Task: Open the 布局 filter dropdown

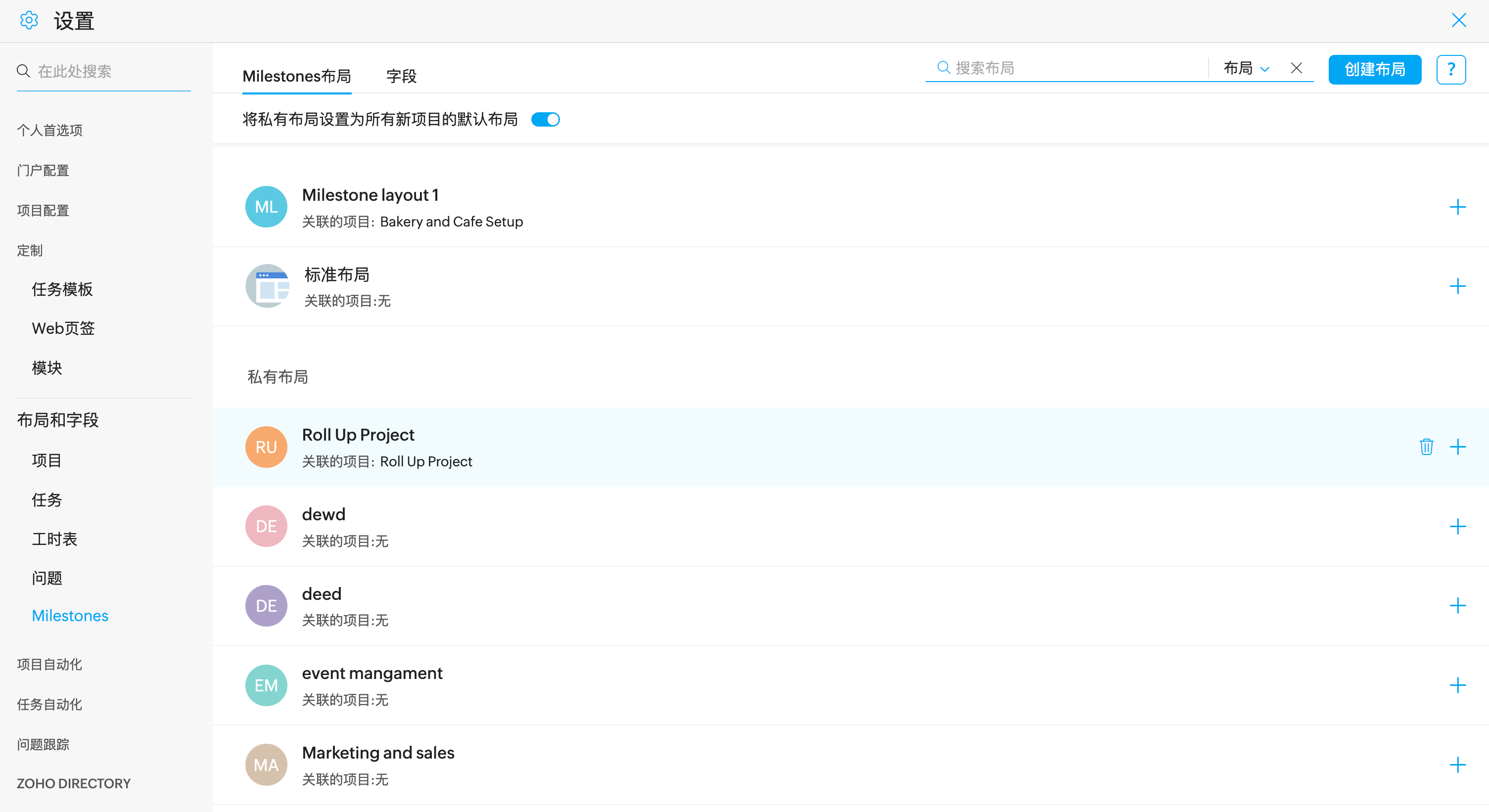Action: (x=1246, y=68)
